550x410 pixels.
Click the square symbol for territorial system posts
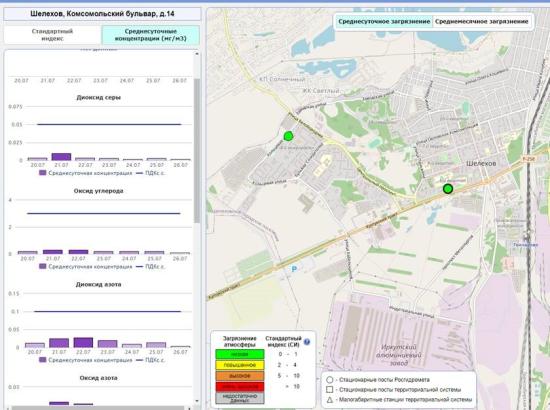[x=330, y=390]
